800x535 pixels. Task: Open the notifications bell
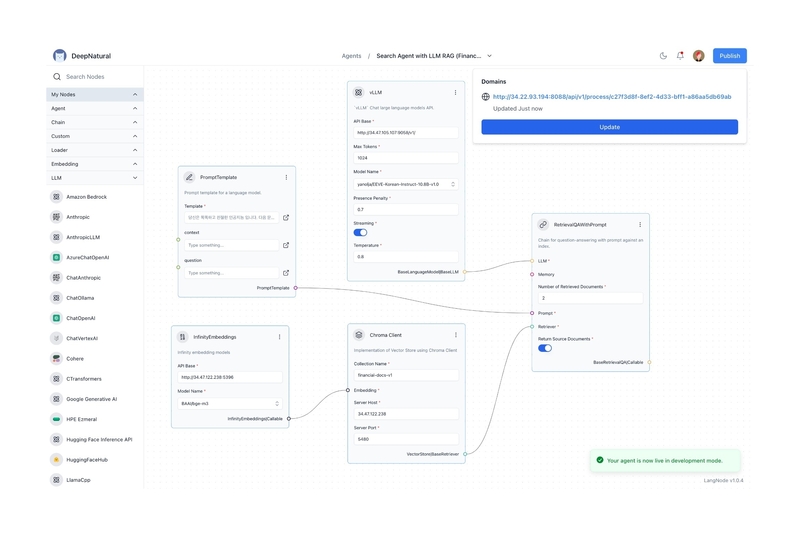point(680,56)
